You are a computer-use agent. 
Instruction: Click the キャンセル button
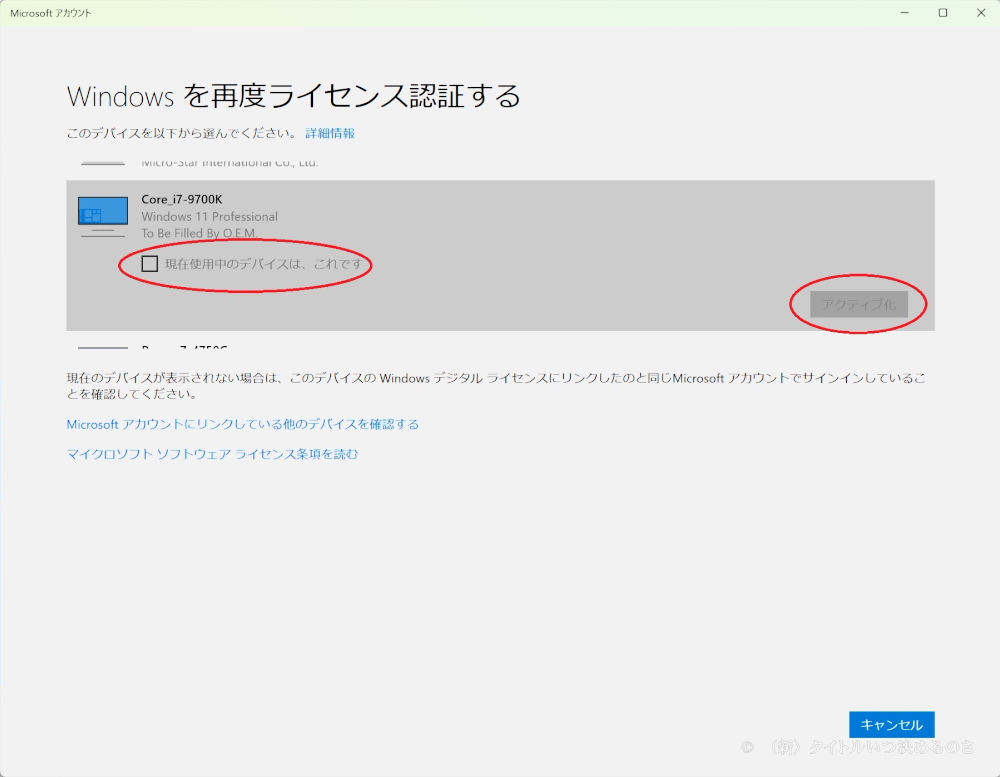click(x=892, y=725)
